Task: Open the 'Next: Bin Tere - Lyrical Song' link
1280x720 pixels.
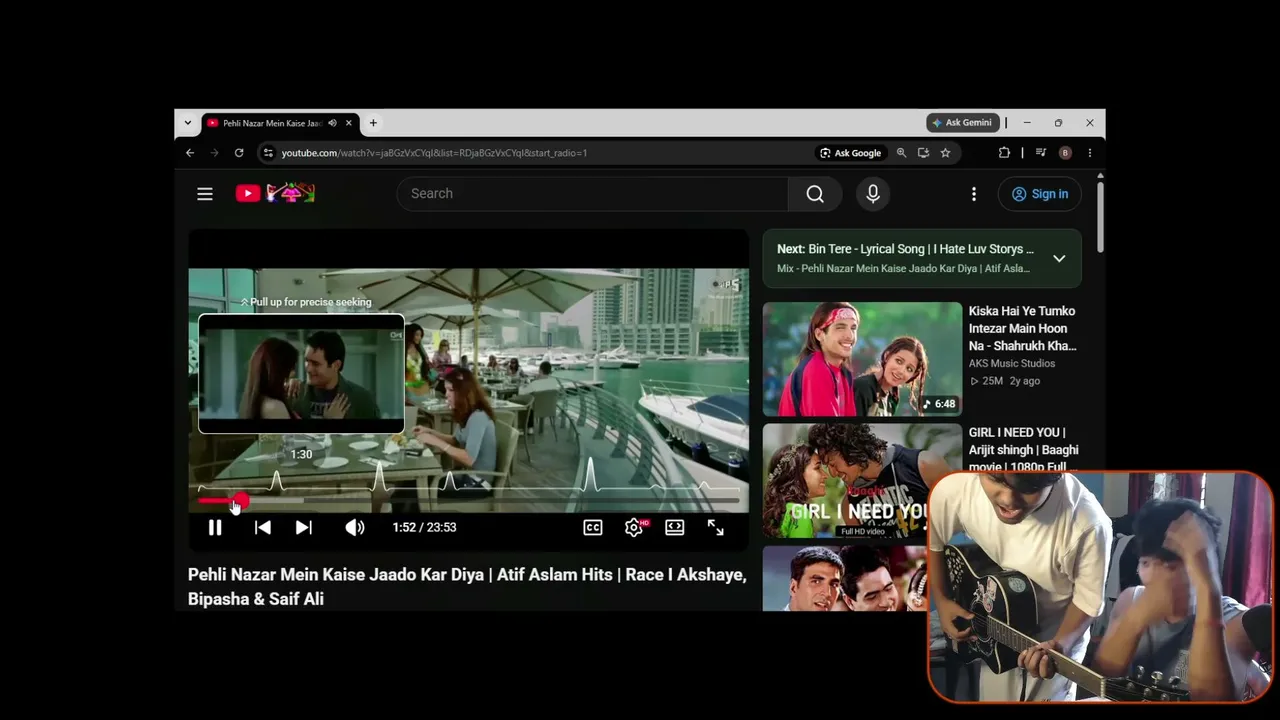Action: (x=905, y=249)
